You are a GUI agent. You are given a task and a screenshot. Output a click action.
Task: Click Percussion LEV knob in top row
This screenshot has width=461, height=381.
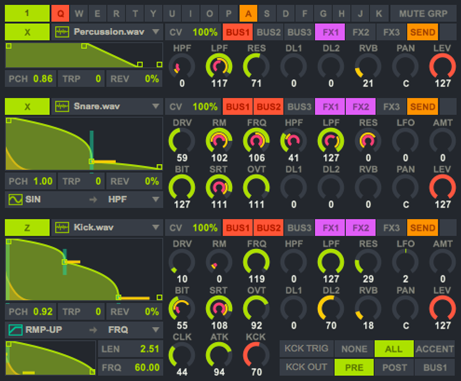pos(442,66)
